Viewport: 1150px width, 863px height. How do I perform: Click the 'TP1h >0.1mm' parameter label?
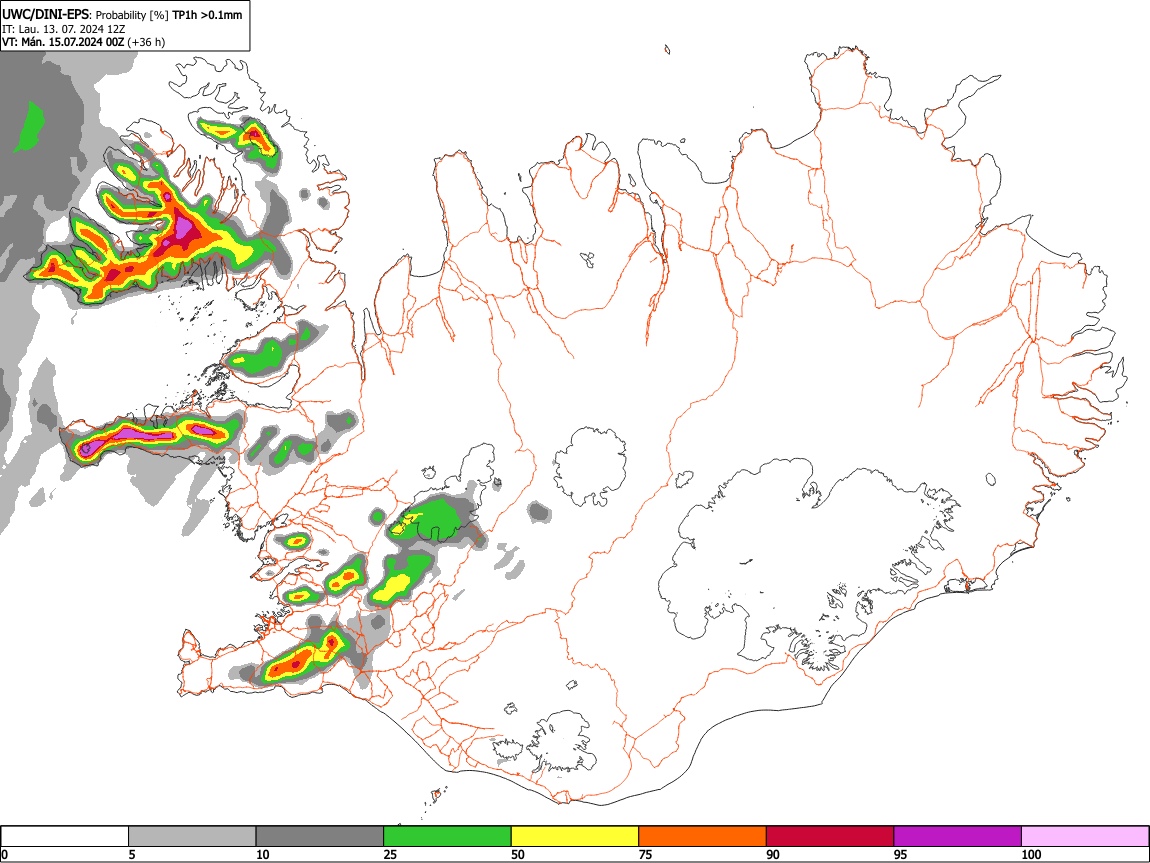[207, 15]
